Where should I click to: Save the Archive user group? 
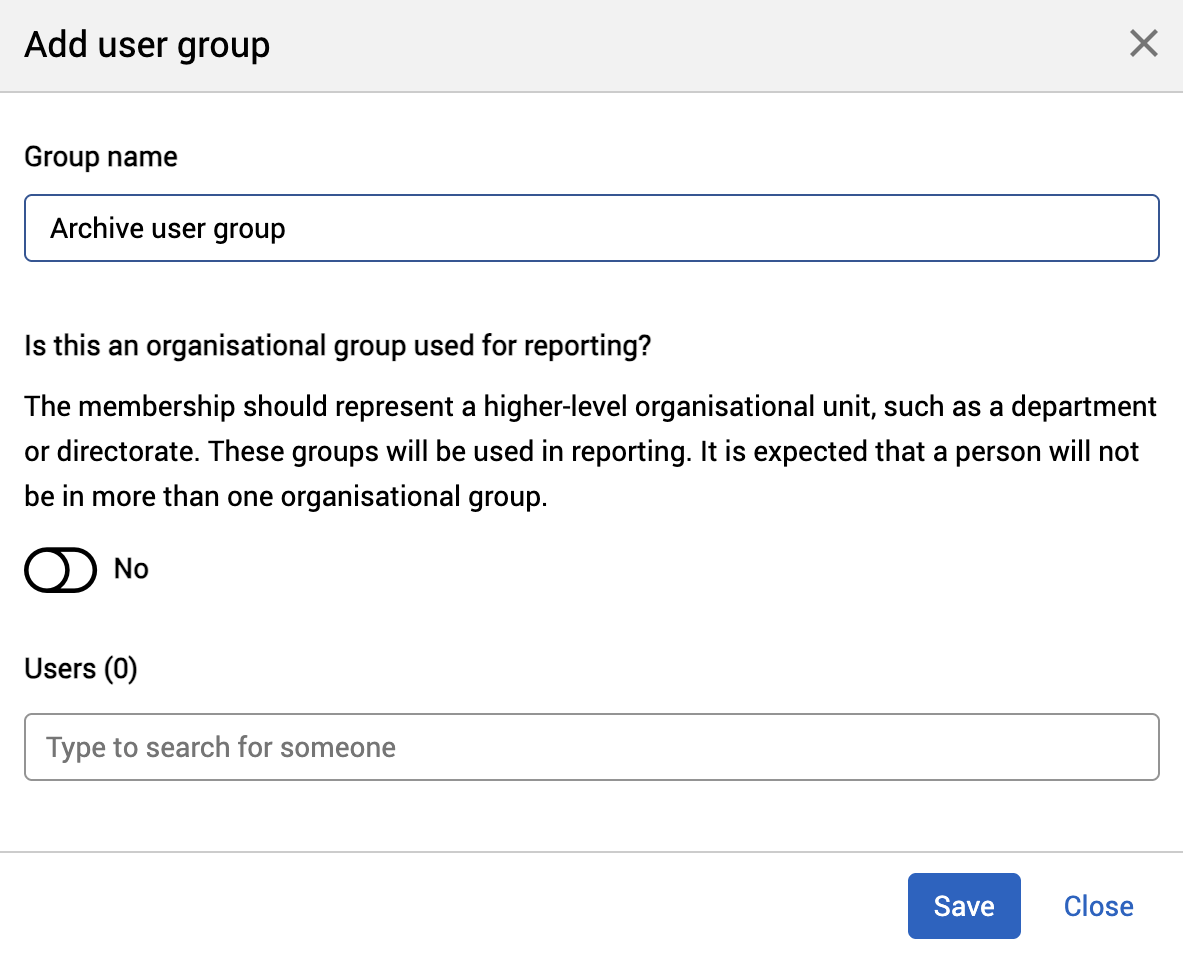point(963,905)
